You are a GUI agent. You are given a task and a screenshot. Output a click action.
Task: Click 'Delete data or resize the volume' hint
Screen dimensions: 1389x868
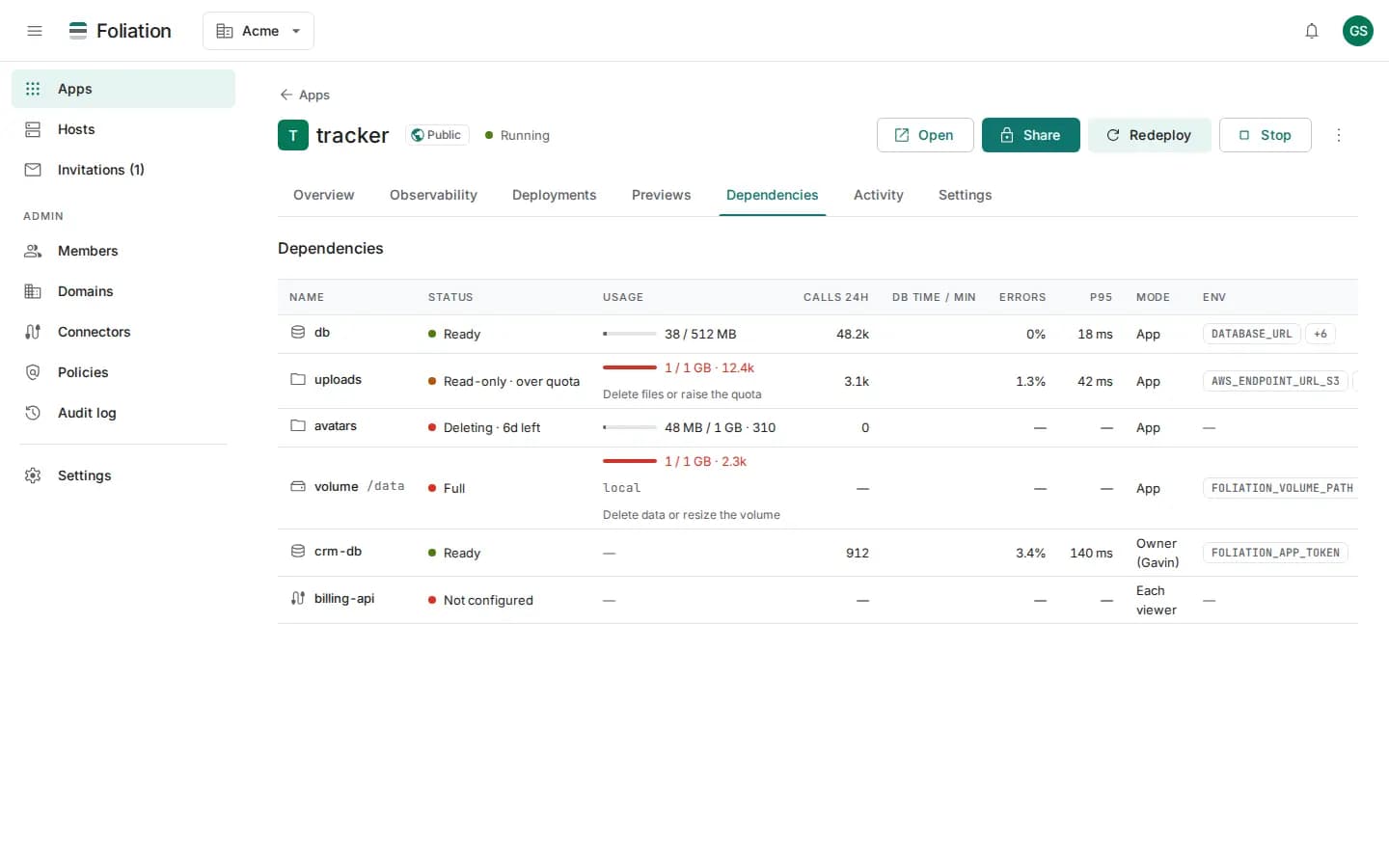(692, 515)
